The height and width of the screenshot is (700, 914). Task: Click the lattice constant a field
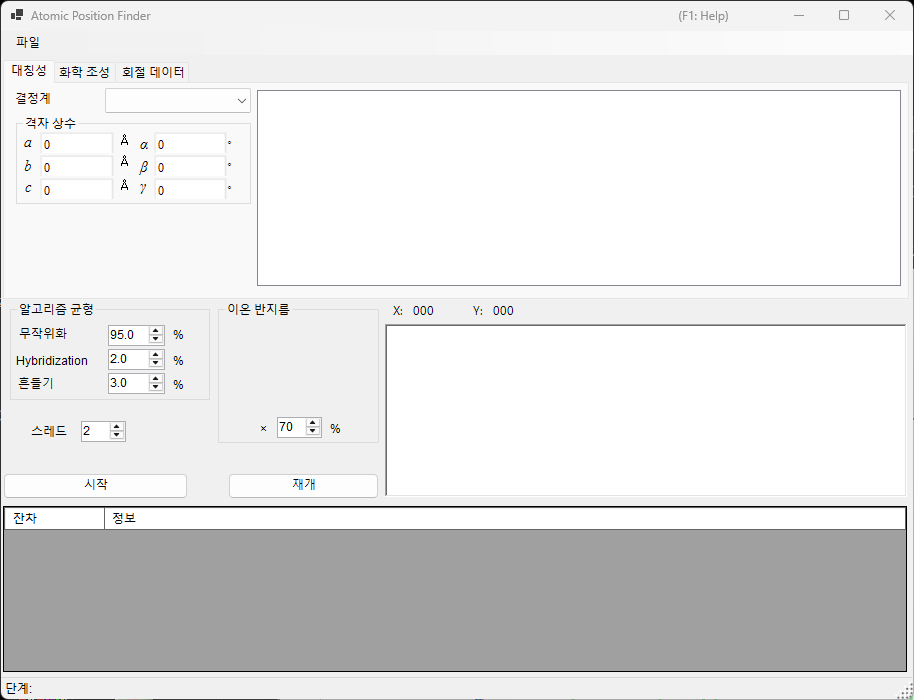(x=76, y=144)
